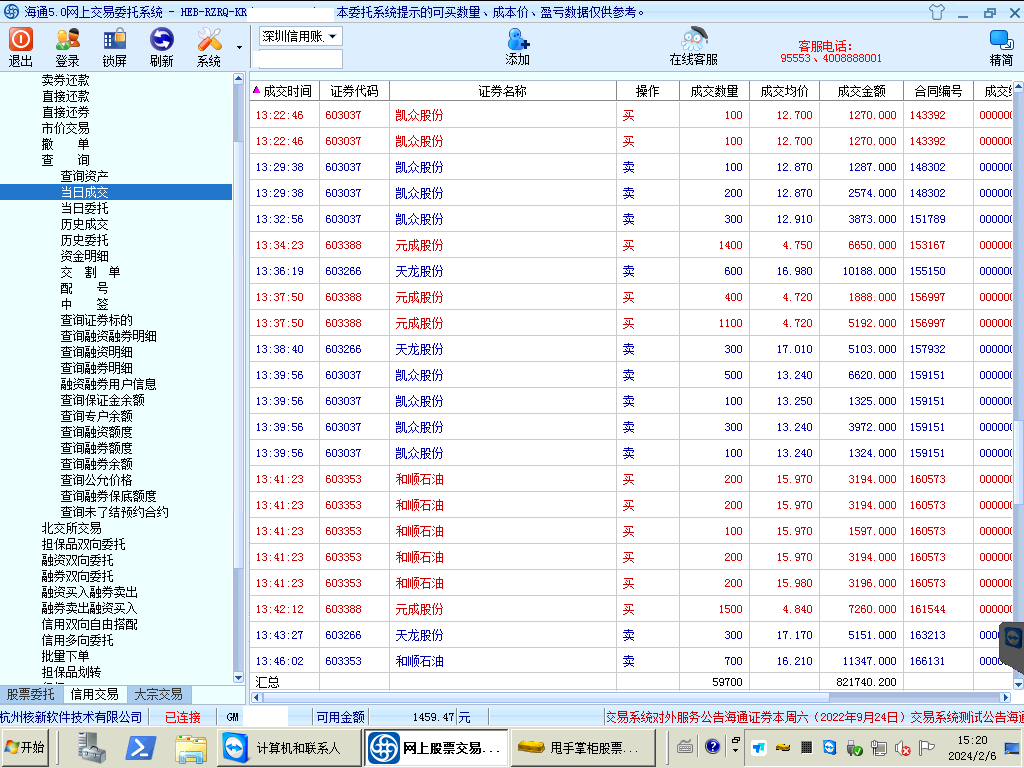
Task: Click the 资金明细 sidebar entry
Action: click(x=84, y=256)
